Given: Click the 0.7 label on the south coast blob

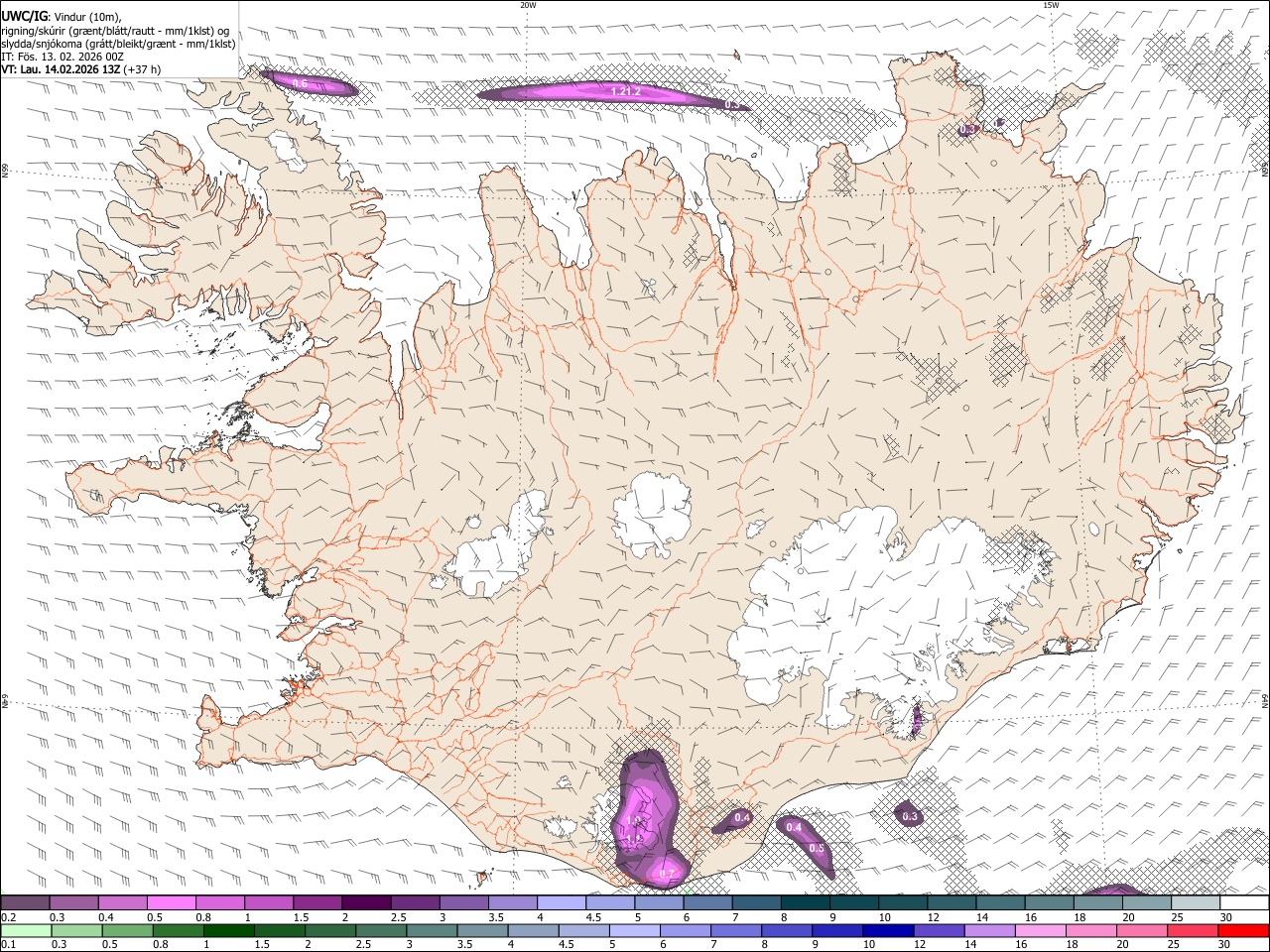Looking at the screenshot, I should pyautogui.click(x=667, y=874).
